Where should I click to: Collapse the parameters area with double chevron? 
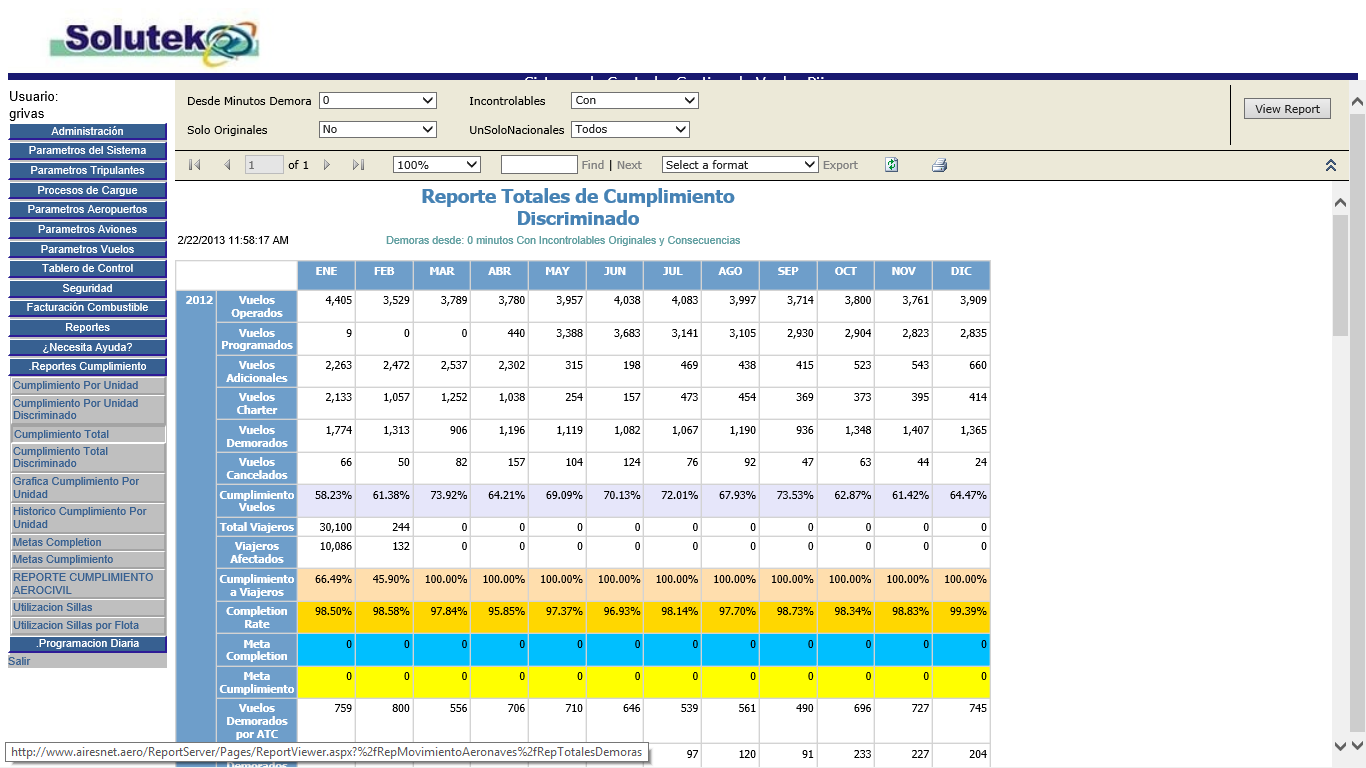(1331, 165)
